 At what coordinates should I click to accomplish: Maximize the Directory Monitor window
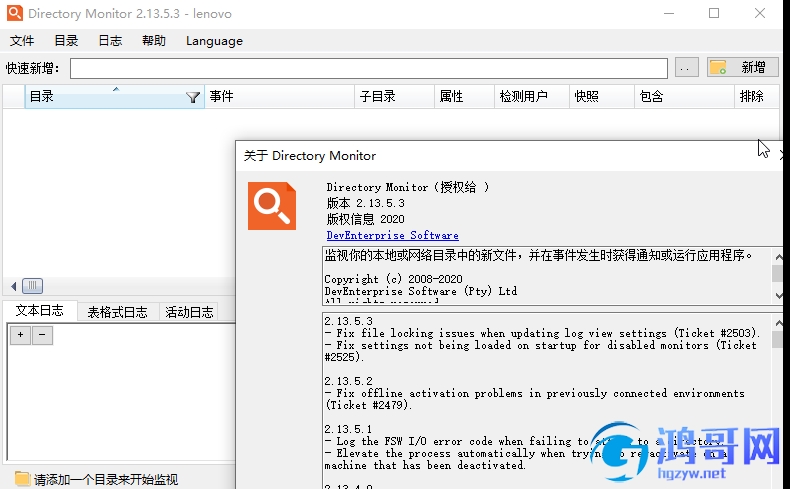click(714, 14)
